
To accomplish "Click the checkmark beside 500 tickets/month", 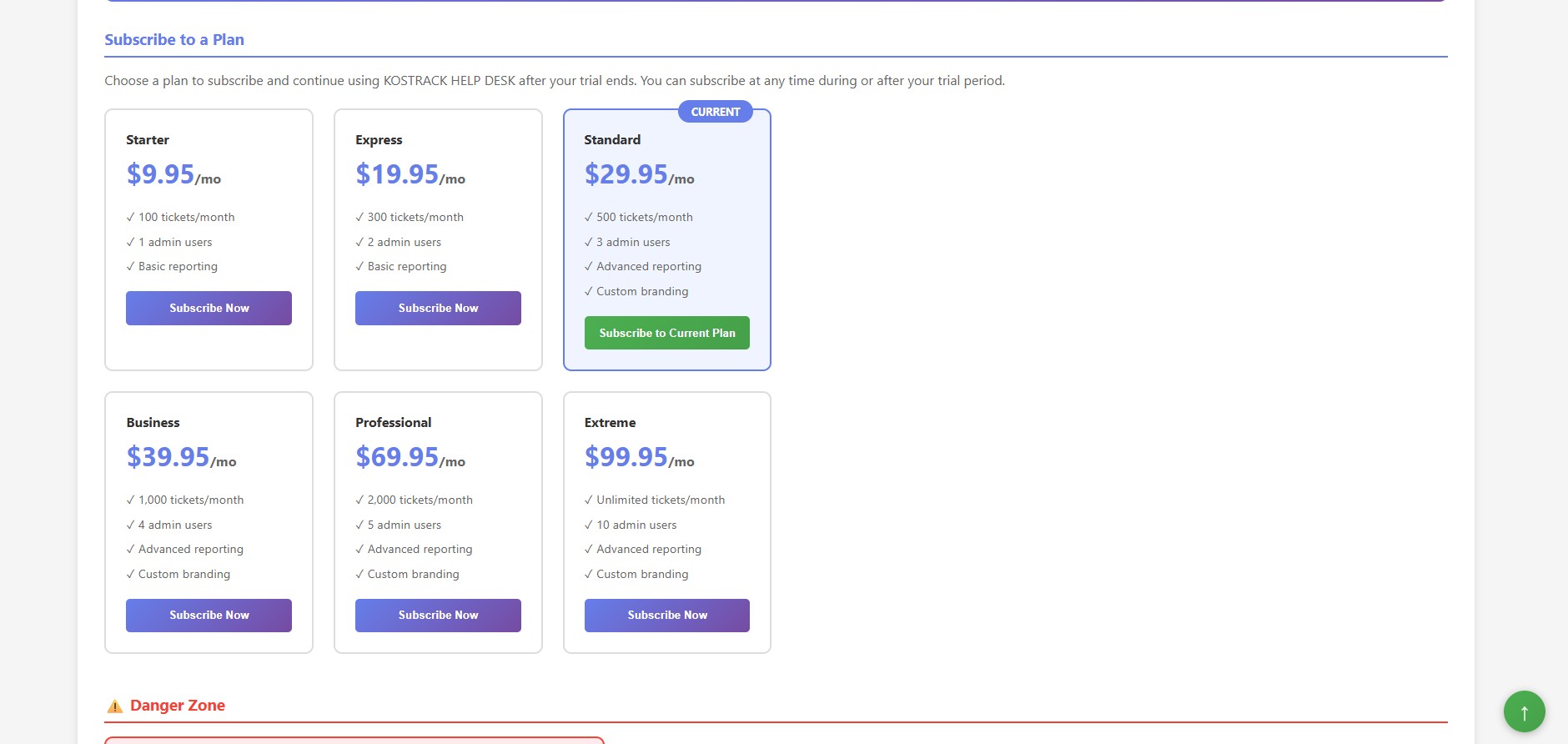I will [x=588, y=217].
